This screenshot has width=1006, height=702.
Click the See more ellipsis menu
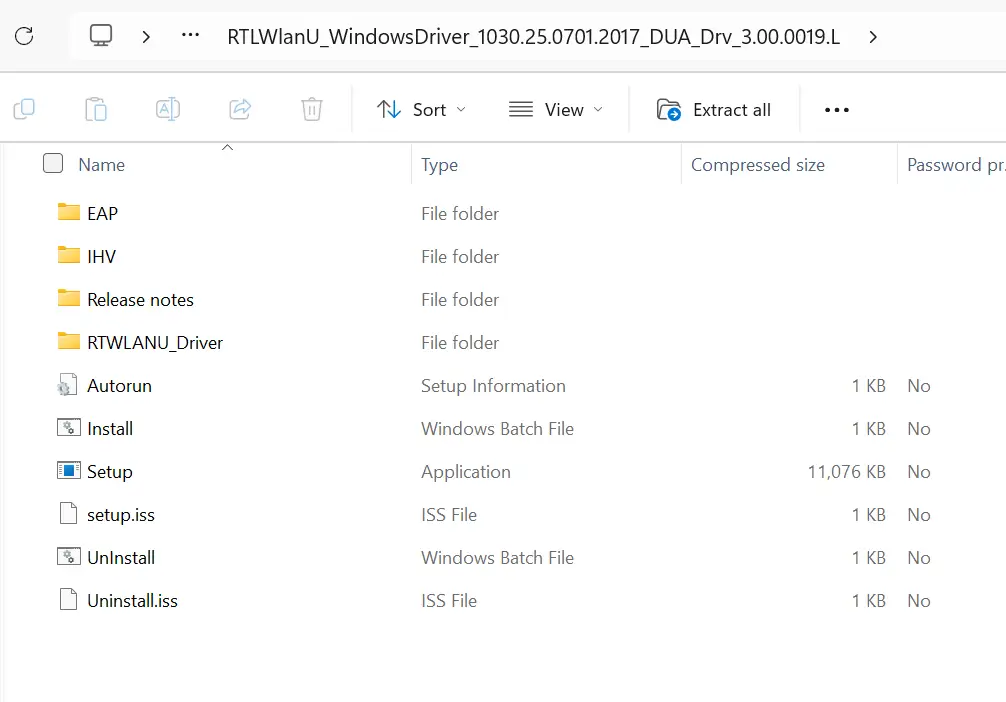point(836,110)
